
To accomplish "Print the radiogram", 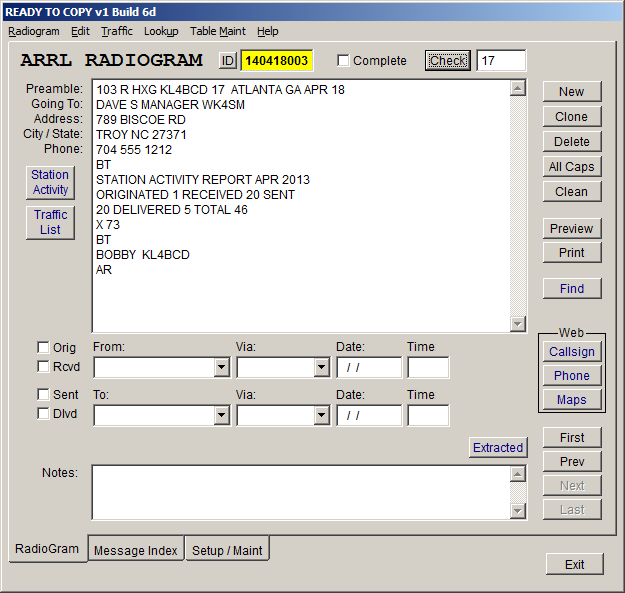I will (x=572, y=253).
